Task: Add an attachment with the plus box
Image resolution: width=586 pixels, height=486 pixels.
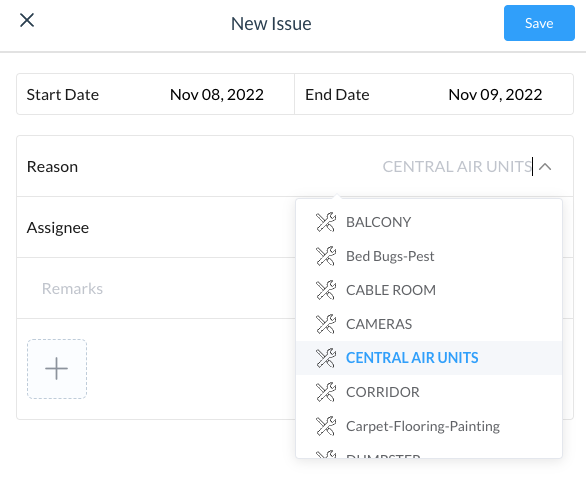Action: tap(57, 369)
